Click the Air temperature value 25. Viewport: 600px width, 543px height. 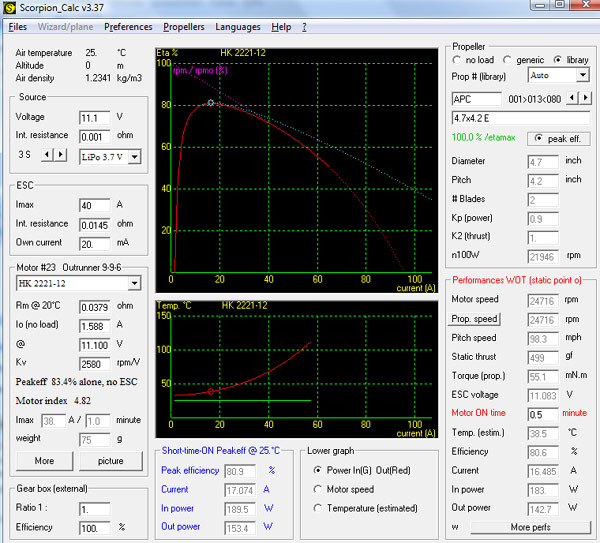(91, 52)
